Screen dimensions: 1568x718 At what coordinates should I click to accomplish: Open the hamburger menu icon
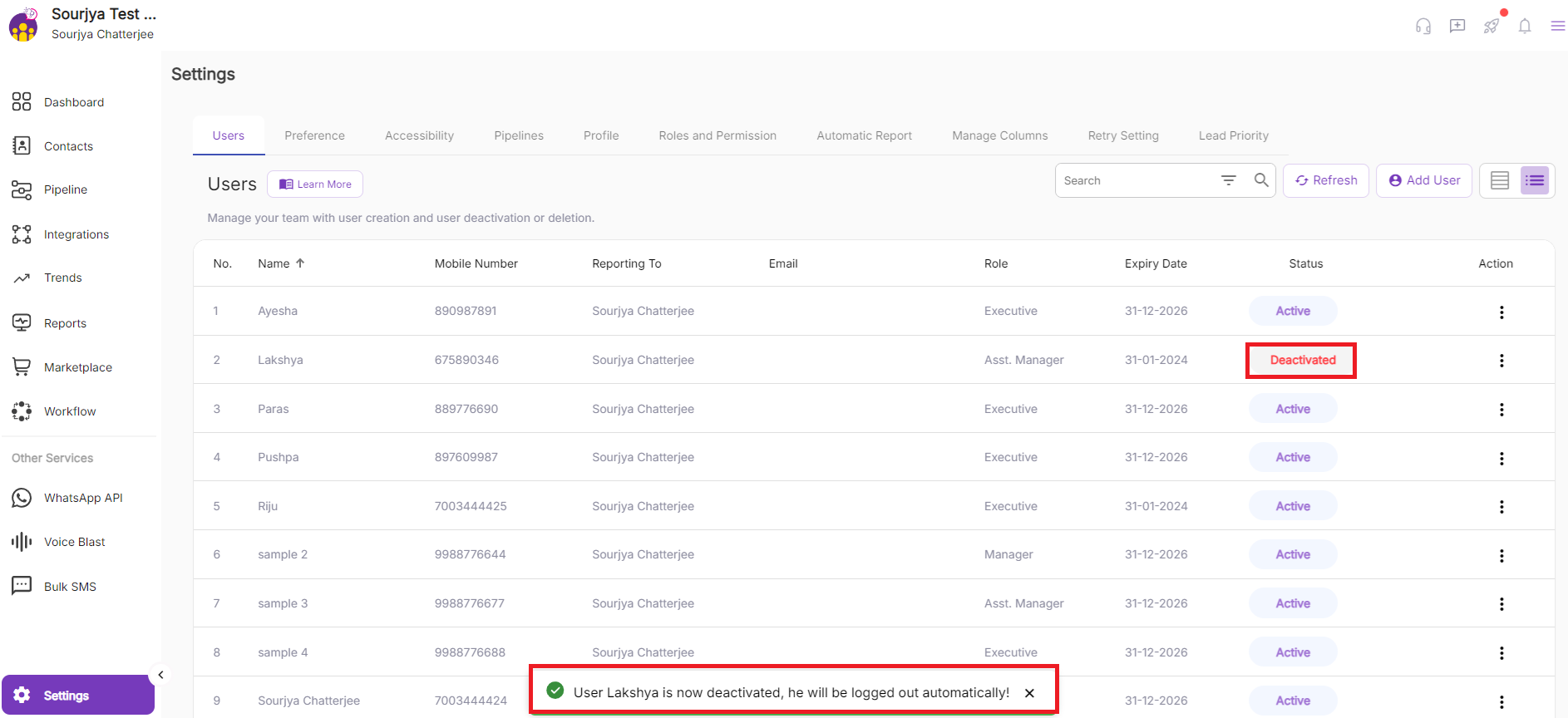[x=1557, y=26]
